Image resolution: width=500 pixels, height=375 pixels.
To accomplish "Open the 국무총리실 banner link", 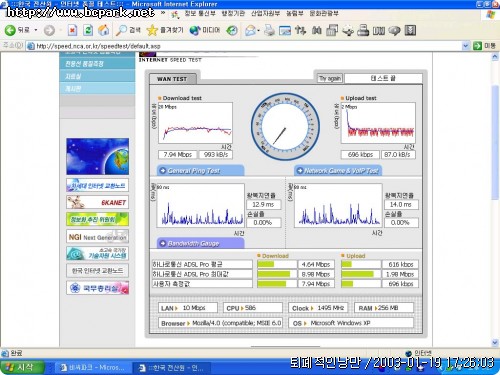I will 97,288.
